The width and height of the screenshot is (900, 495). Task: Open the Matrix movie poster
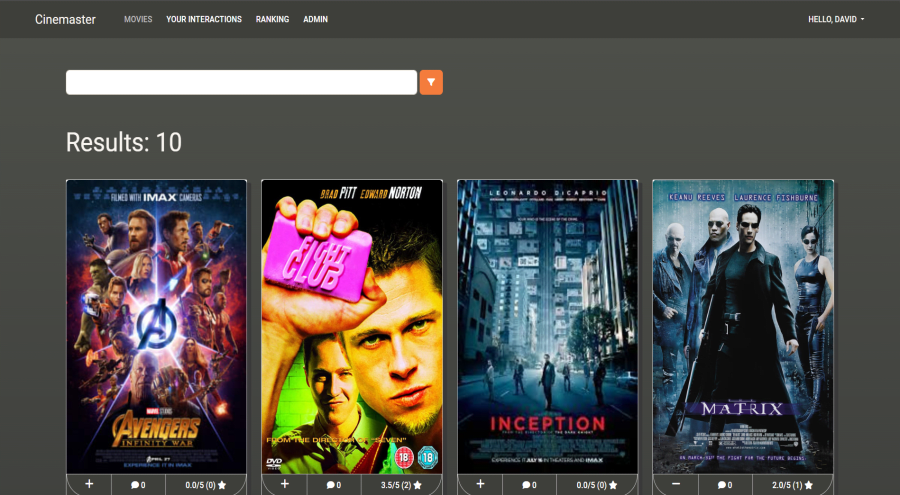tap(743, 327)
